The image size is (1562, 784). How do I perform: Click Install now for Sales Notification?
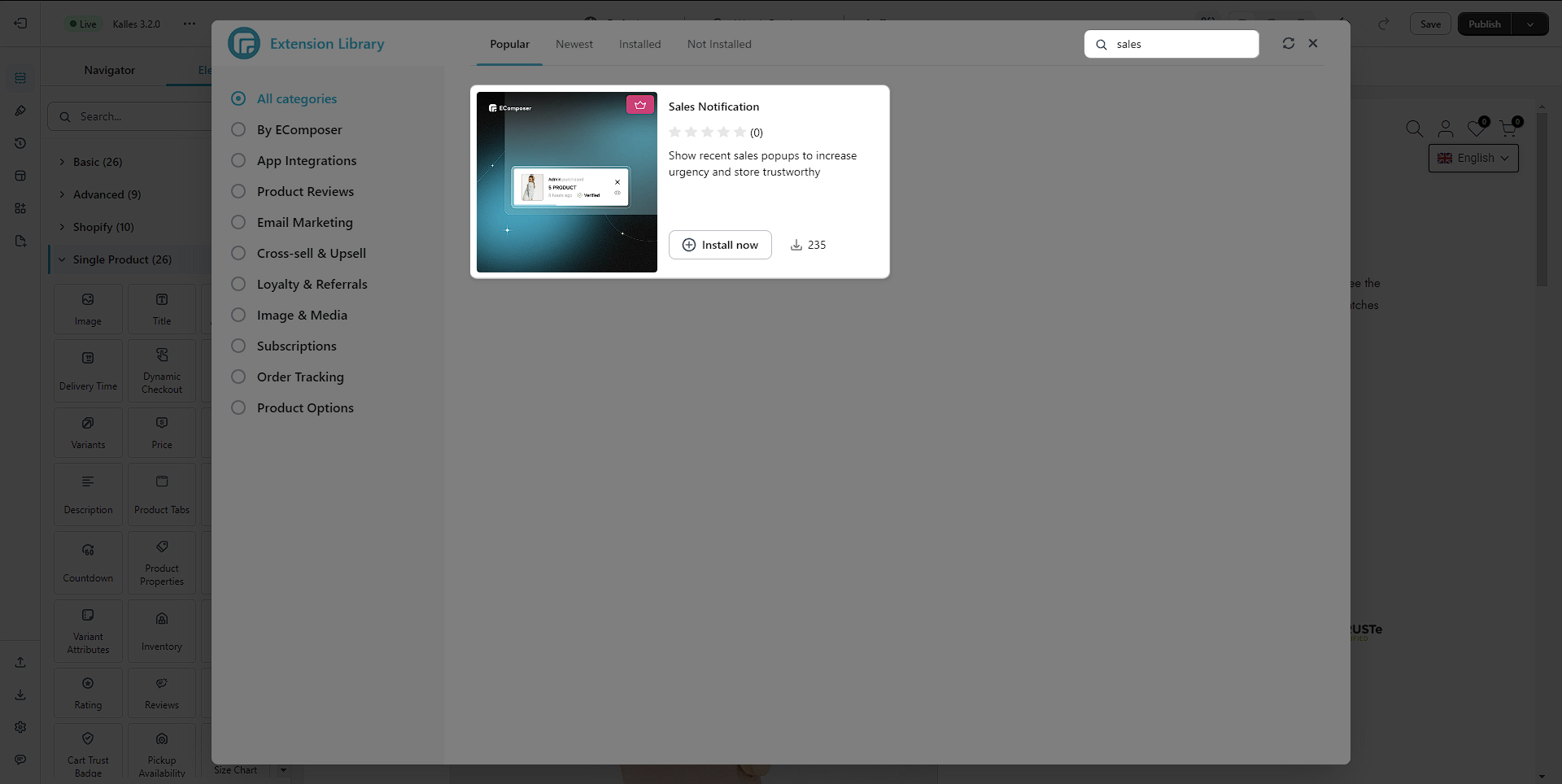720,245
